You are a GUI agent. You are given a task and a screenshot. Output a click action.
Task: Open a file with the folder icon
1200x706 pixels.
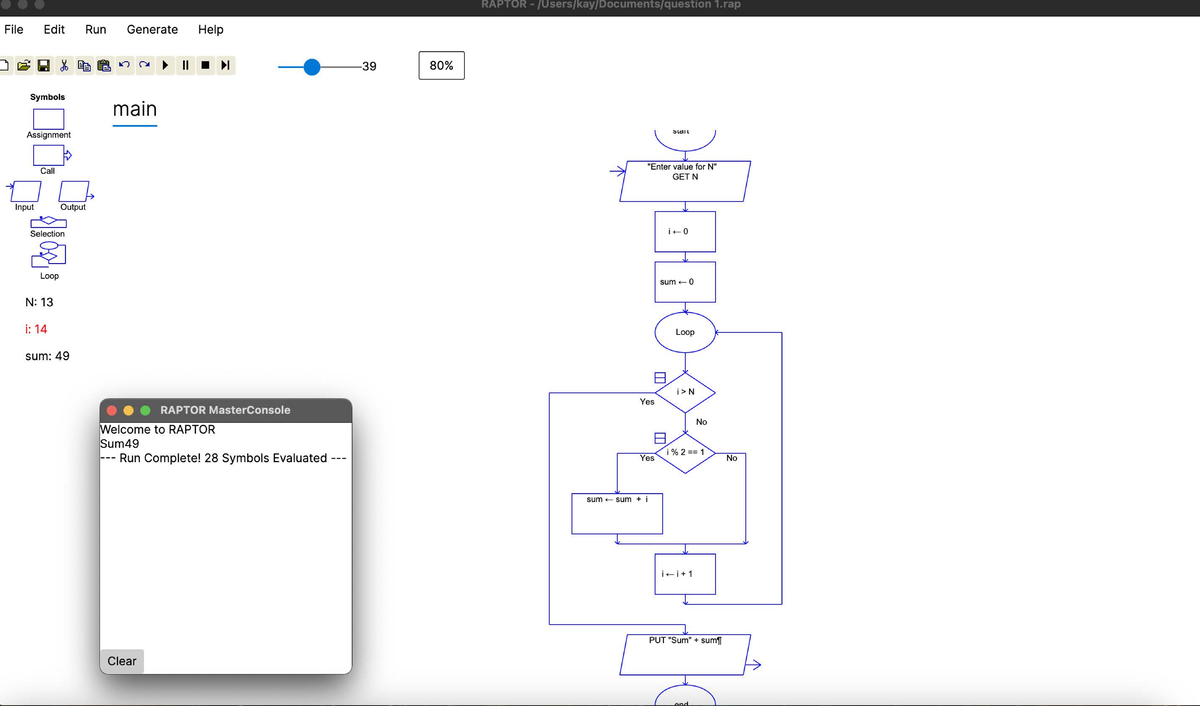(24, 67)
